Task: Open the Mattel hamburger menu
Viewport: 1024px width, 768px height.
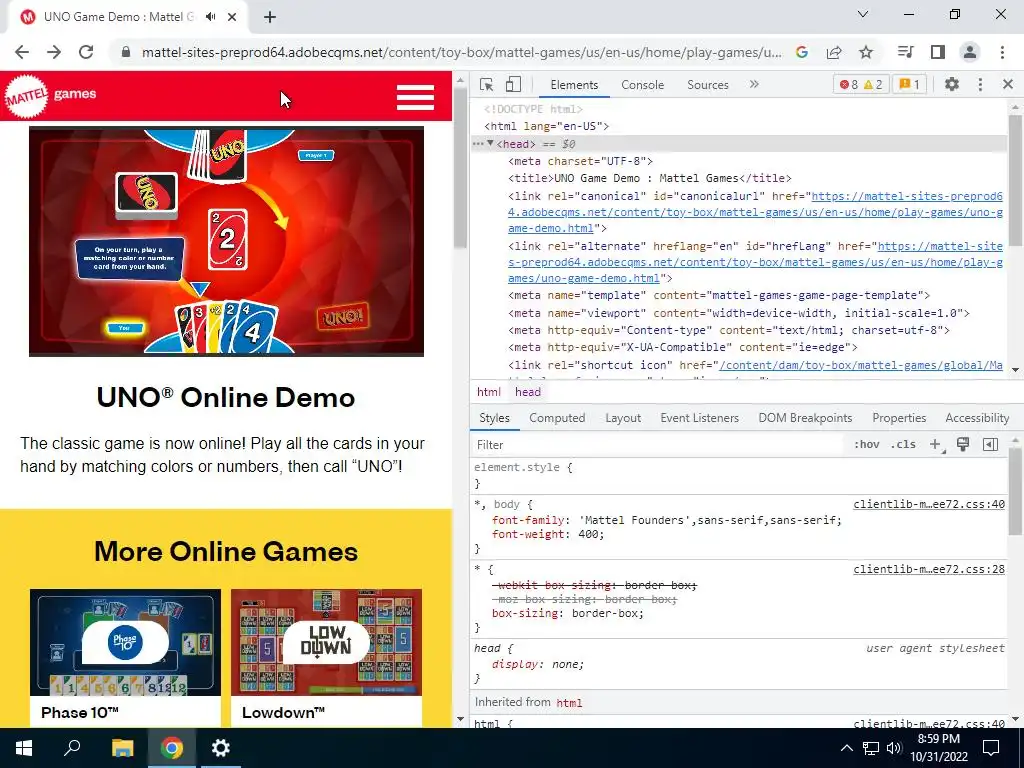Action: click(415, 97)
